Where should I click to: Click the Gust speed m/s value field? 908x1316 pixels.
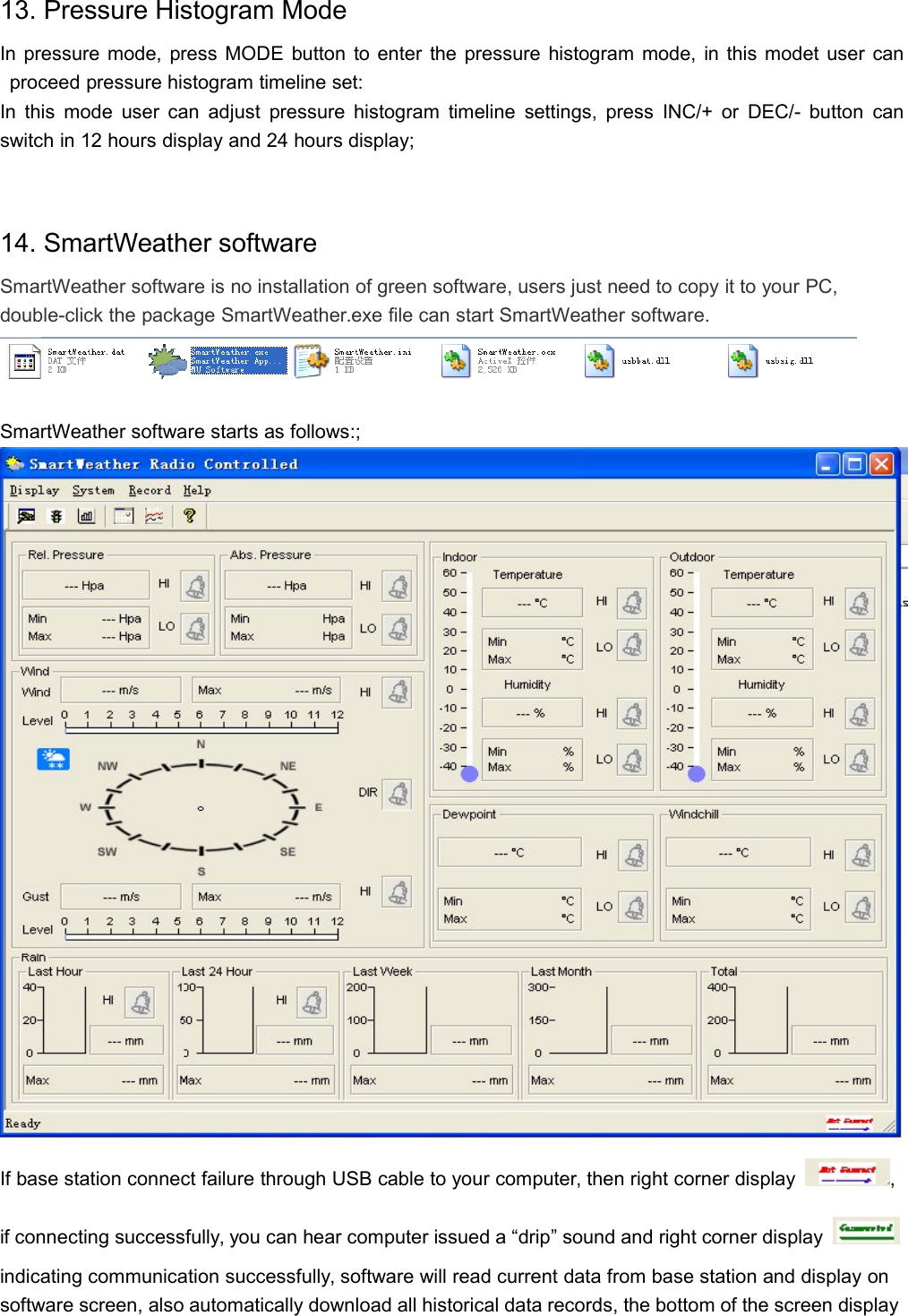click(121, 896)
